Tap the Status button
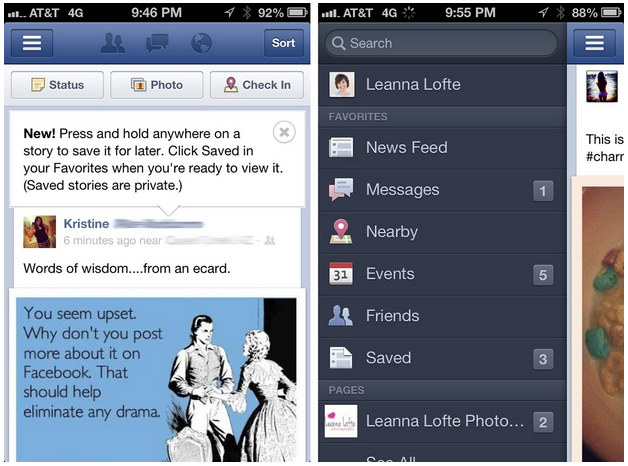 click(57, 85)
